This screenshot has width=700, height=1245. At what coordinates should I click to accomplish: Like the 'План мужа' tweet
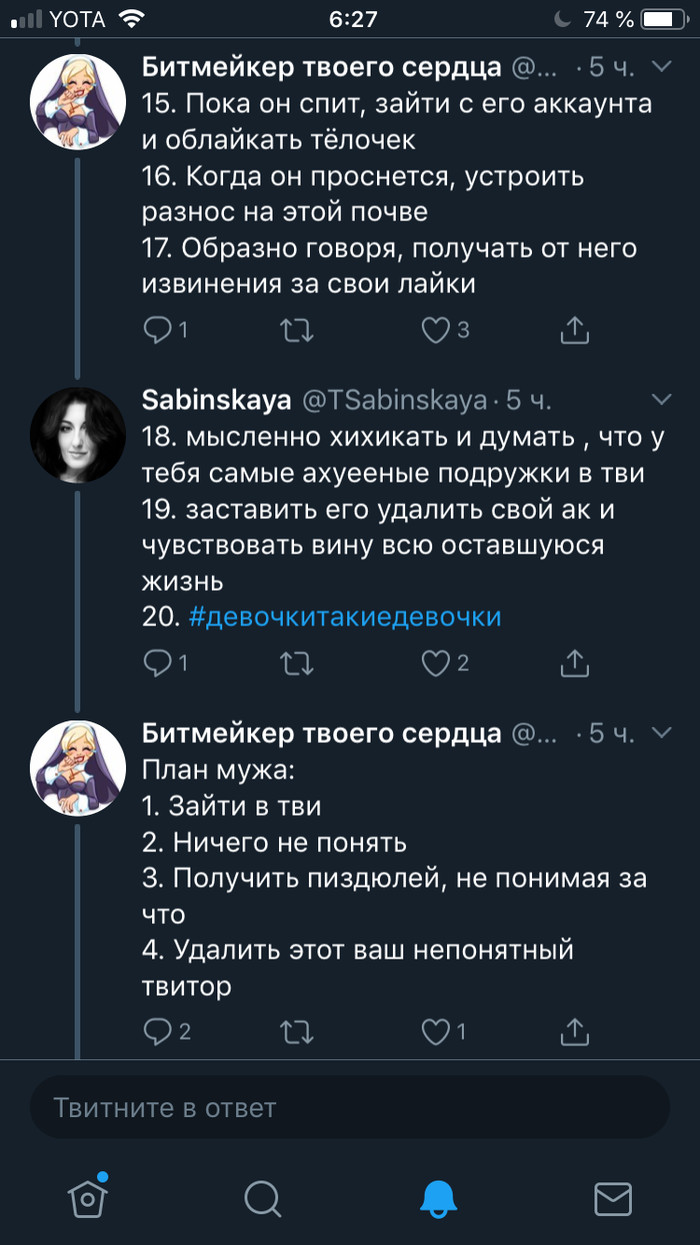point(436,1031)
